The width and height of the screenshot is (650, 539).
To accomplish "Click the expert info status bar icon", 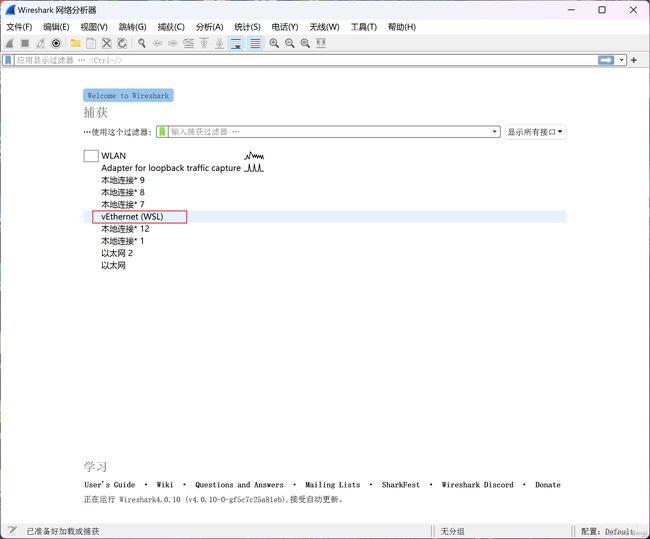I will point(12,530).
